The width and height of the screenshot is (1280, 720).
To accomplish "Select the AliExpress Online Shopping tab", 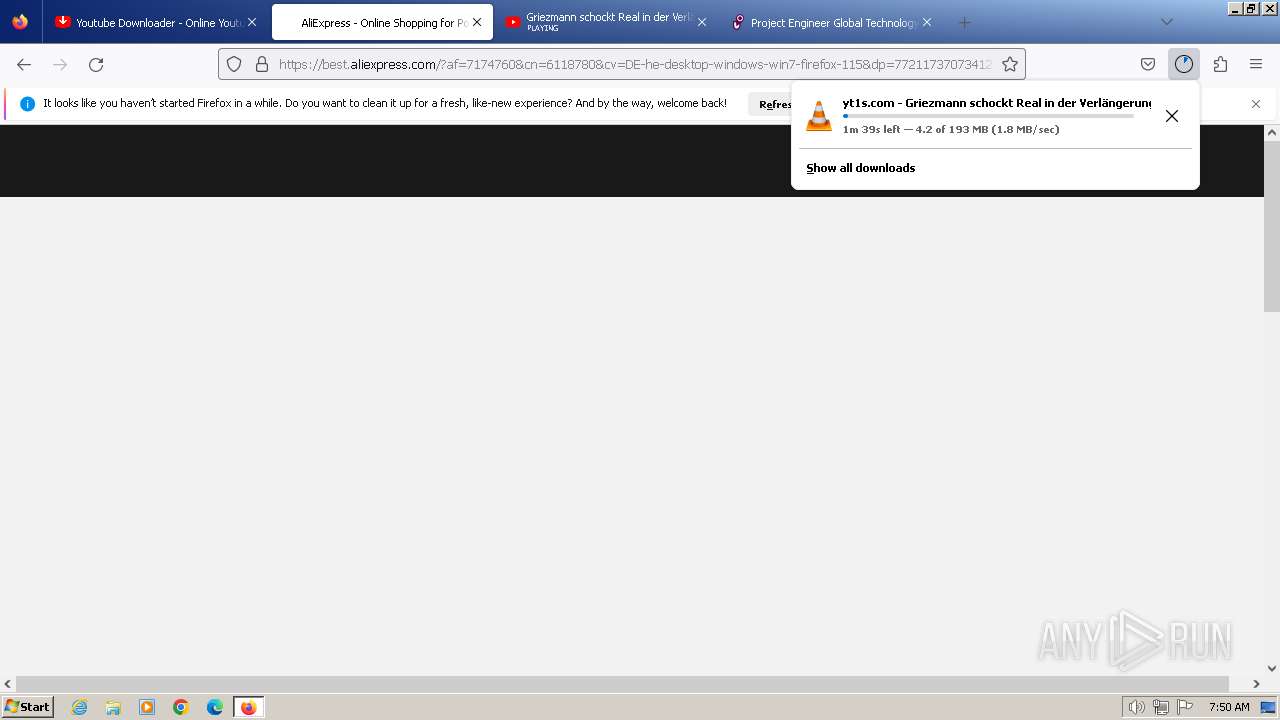I will coord(382,22).
